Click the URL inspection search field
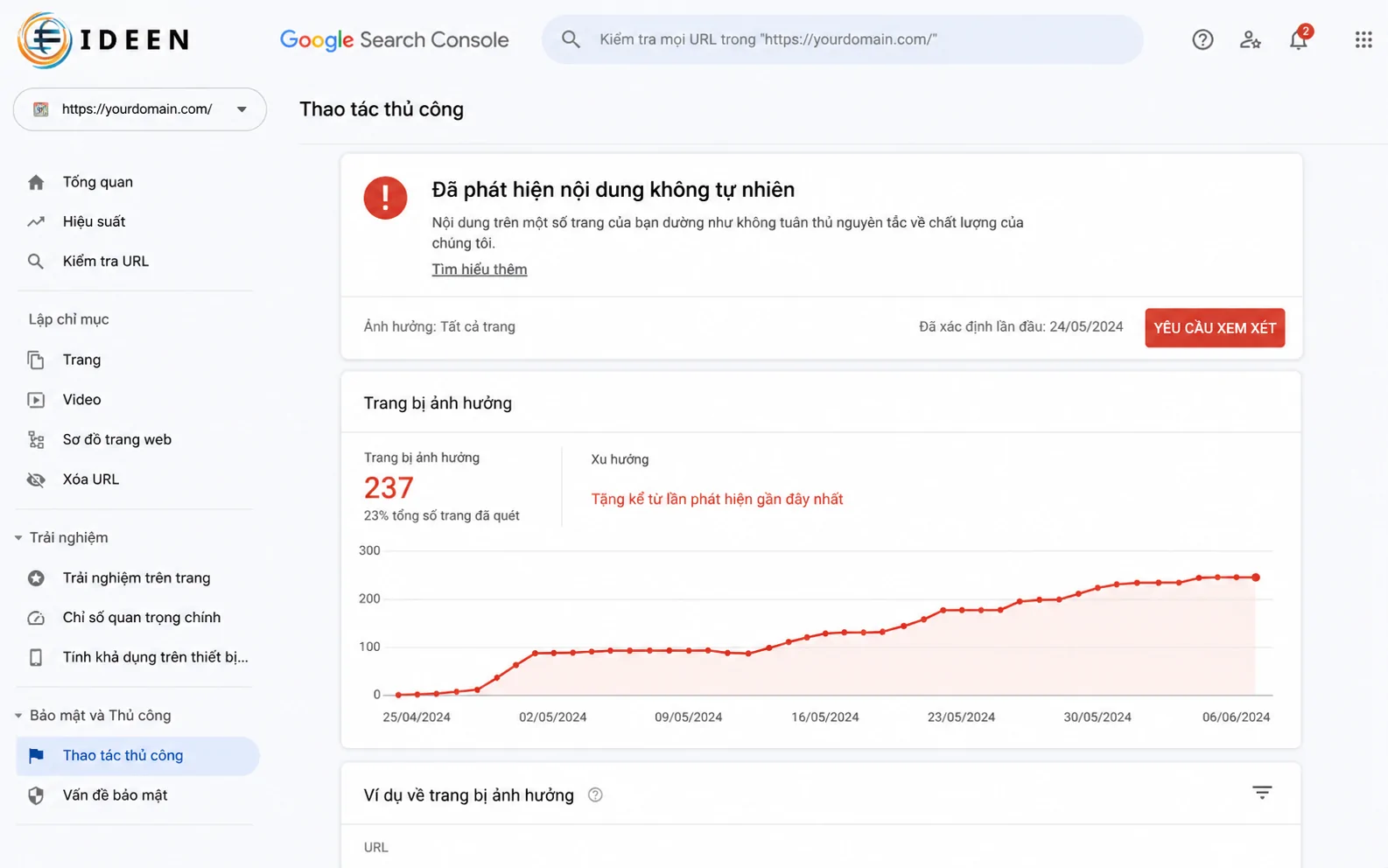Image resolution: width=1388 pixels, height=868 pixels. coord(842,39)
